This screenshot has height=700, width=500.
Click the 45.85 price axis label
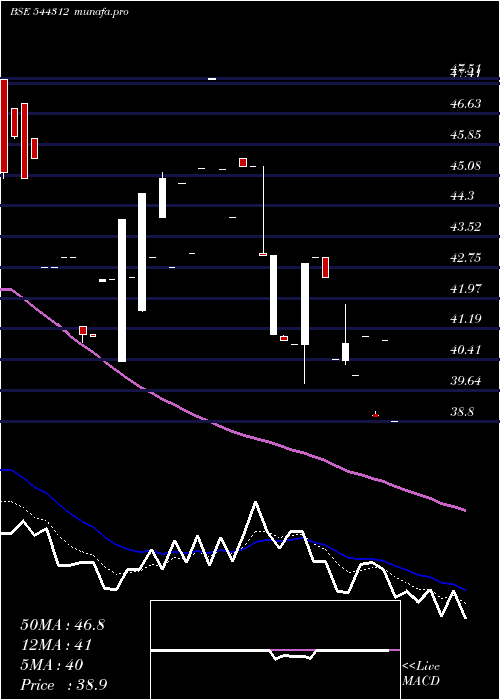[x=466, y=135]
